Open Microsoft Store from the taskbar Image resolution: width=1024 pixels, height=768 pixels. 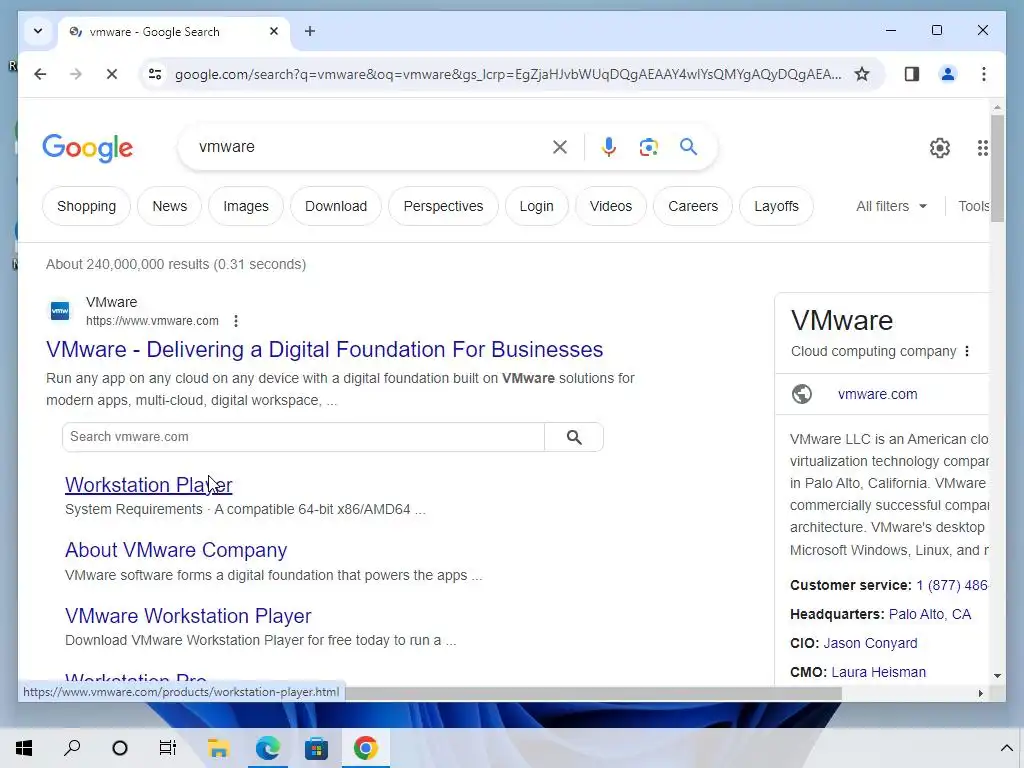coord(316,748)
